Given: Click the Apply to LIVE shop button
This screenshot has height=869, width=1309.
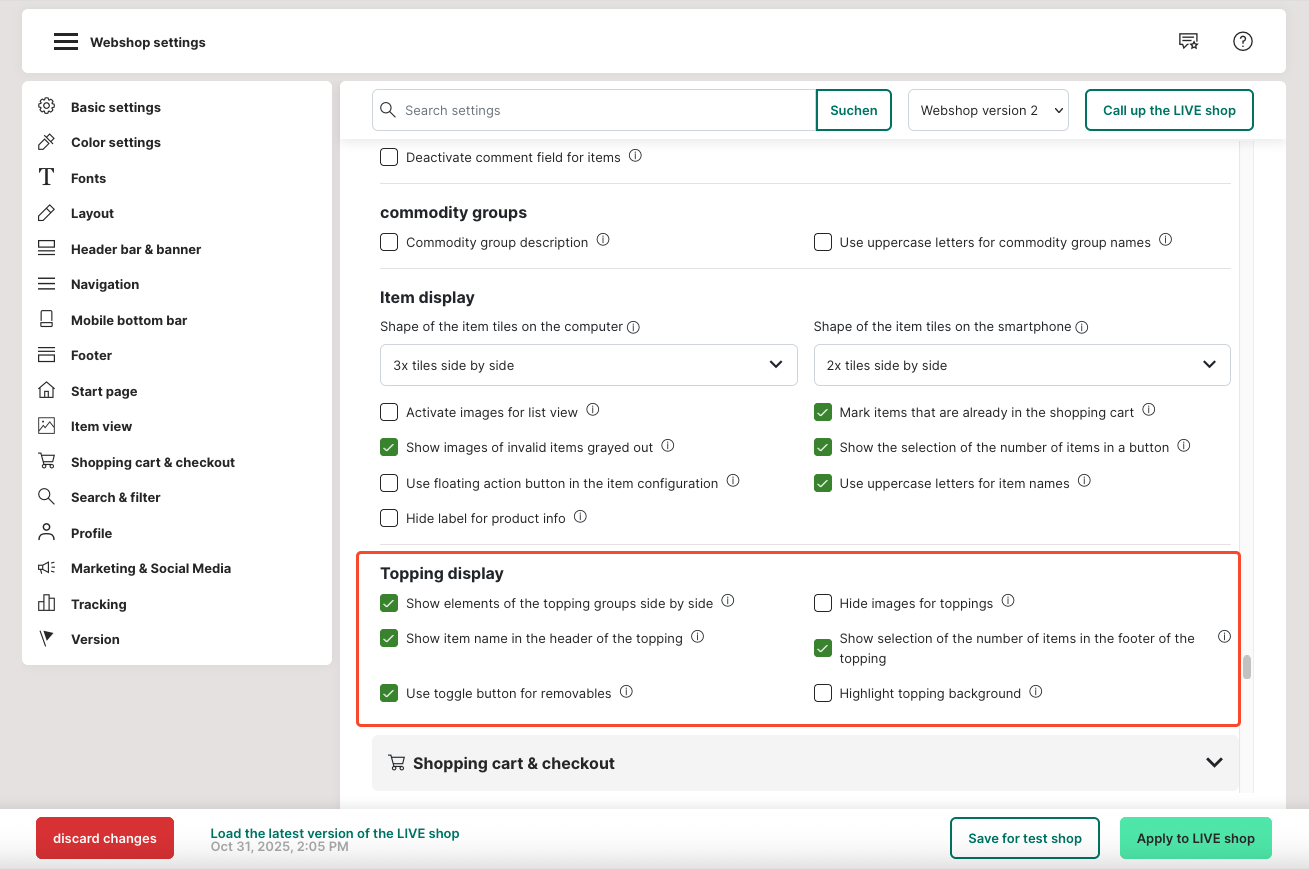Looking at the screenshot, I should tap(1195, 838).
